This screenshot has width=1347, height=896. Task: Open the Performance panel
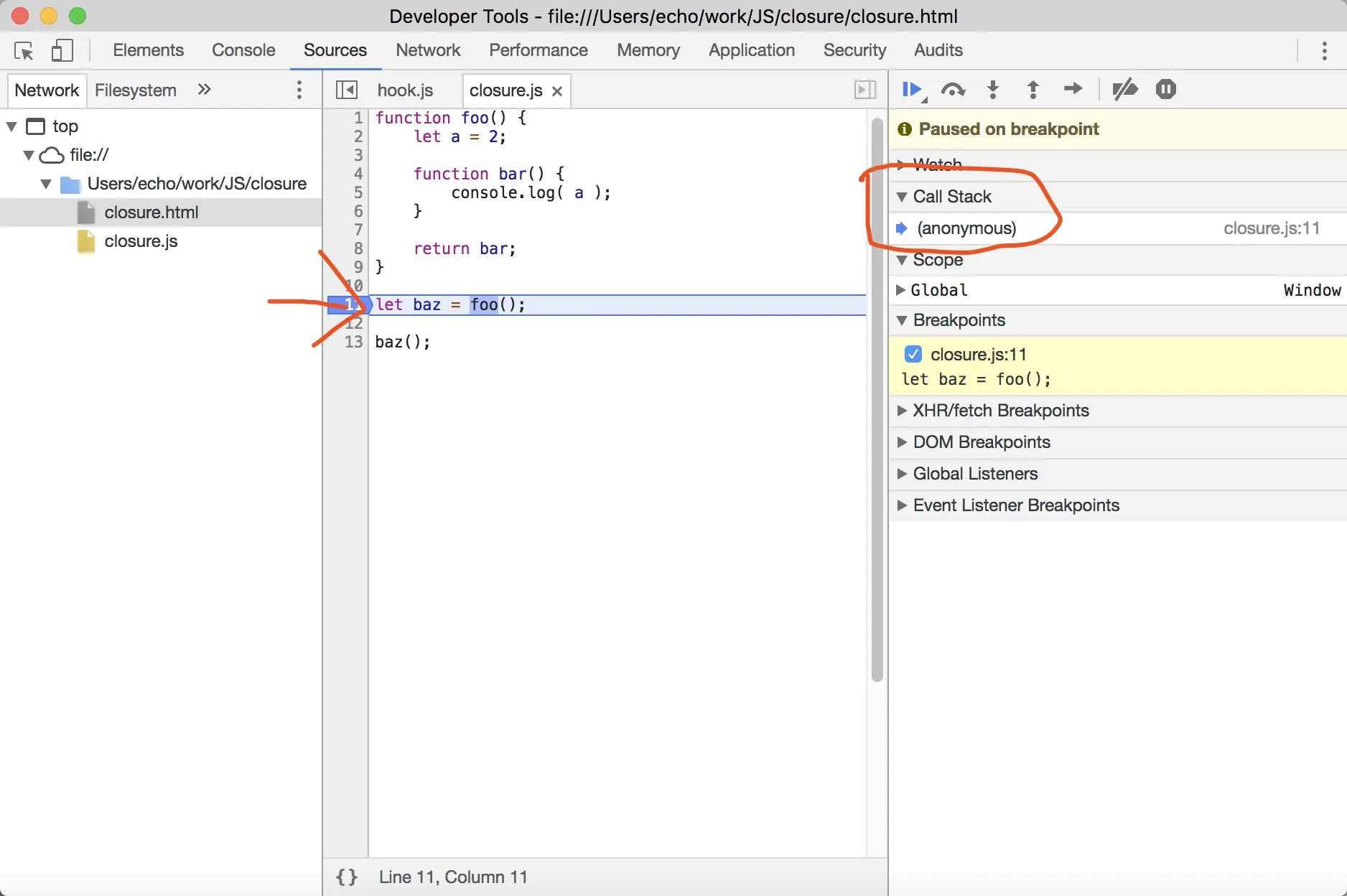click(x=539, y=50)
